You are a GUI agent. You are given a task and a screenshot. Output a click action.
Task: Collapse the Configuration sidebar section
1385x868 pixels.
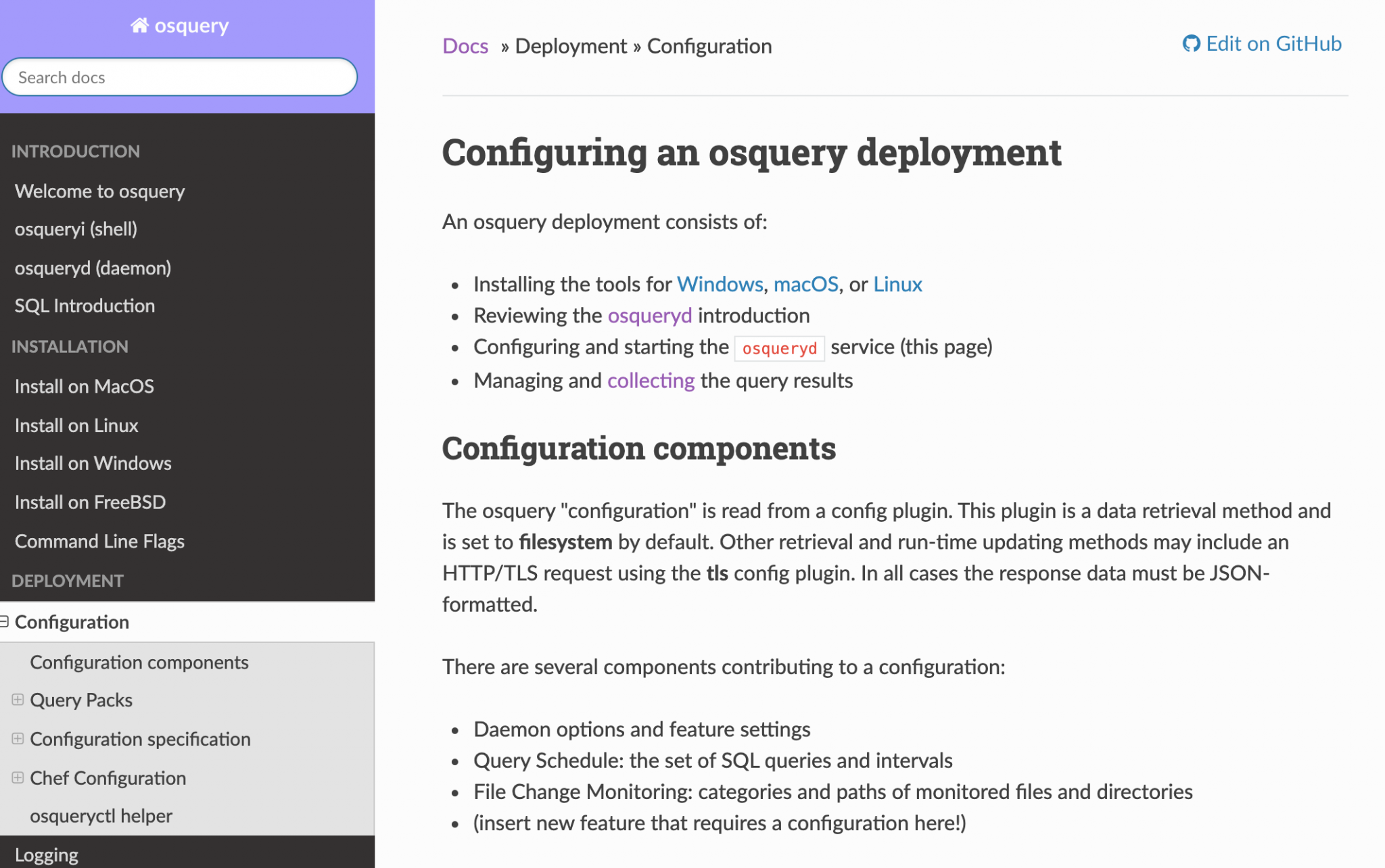(4, 621)
